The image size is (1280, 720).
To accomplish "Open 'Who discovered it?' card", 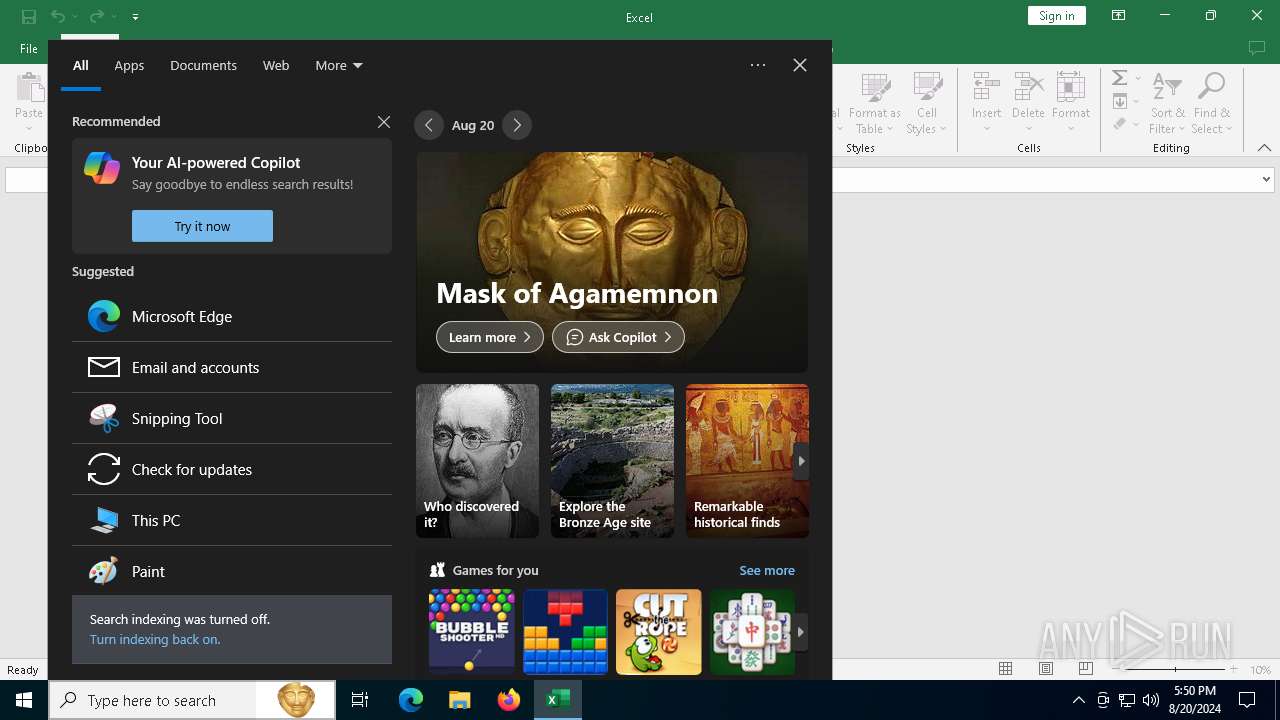I will pos(477,461).
